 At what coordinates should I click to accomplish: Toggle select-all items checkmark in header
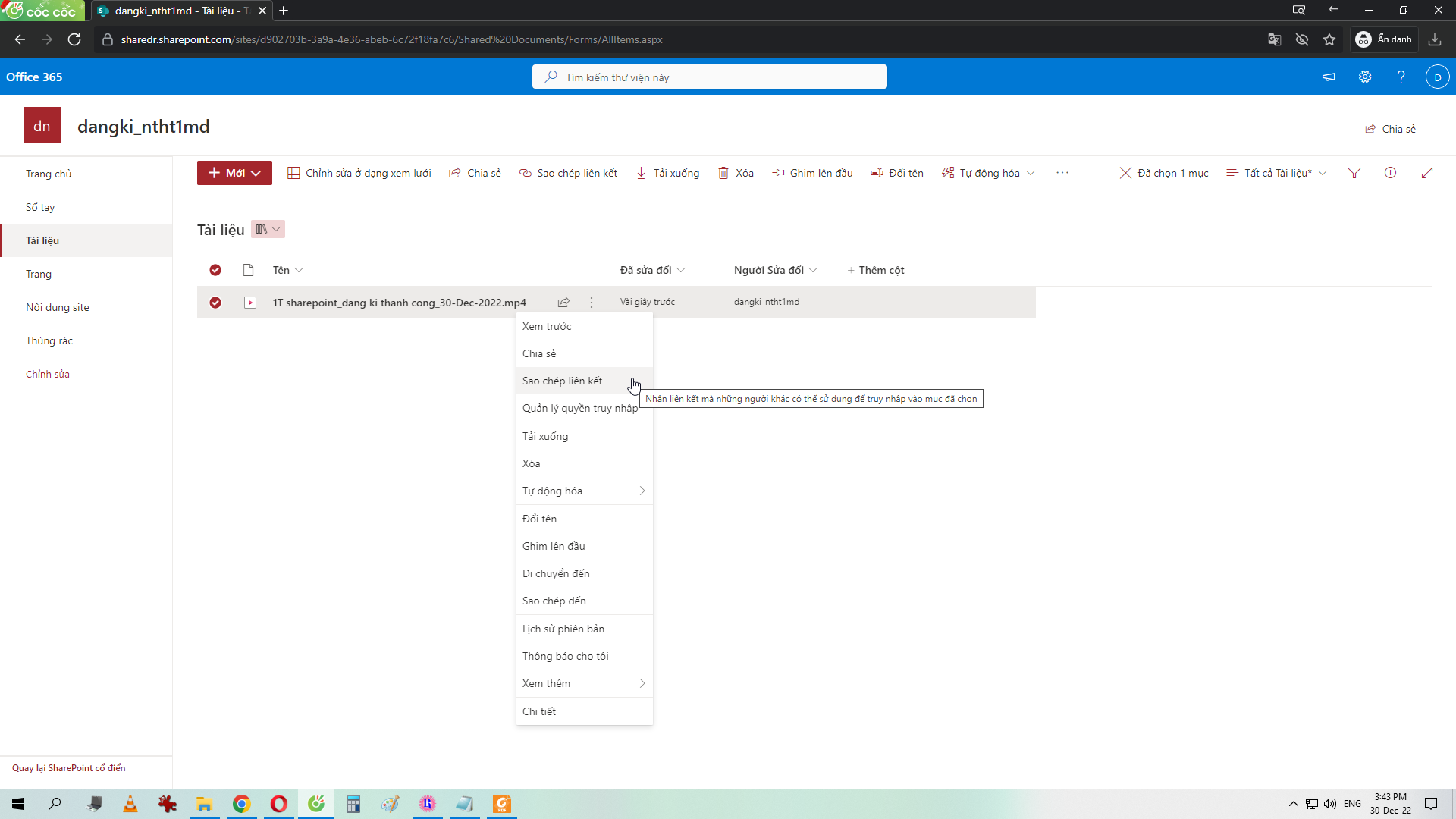point(215,270)
